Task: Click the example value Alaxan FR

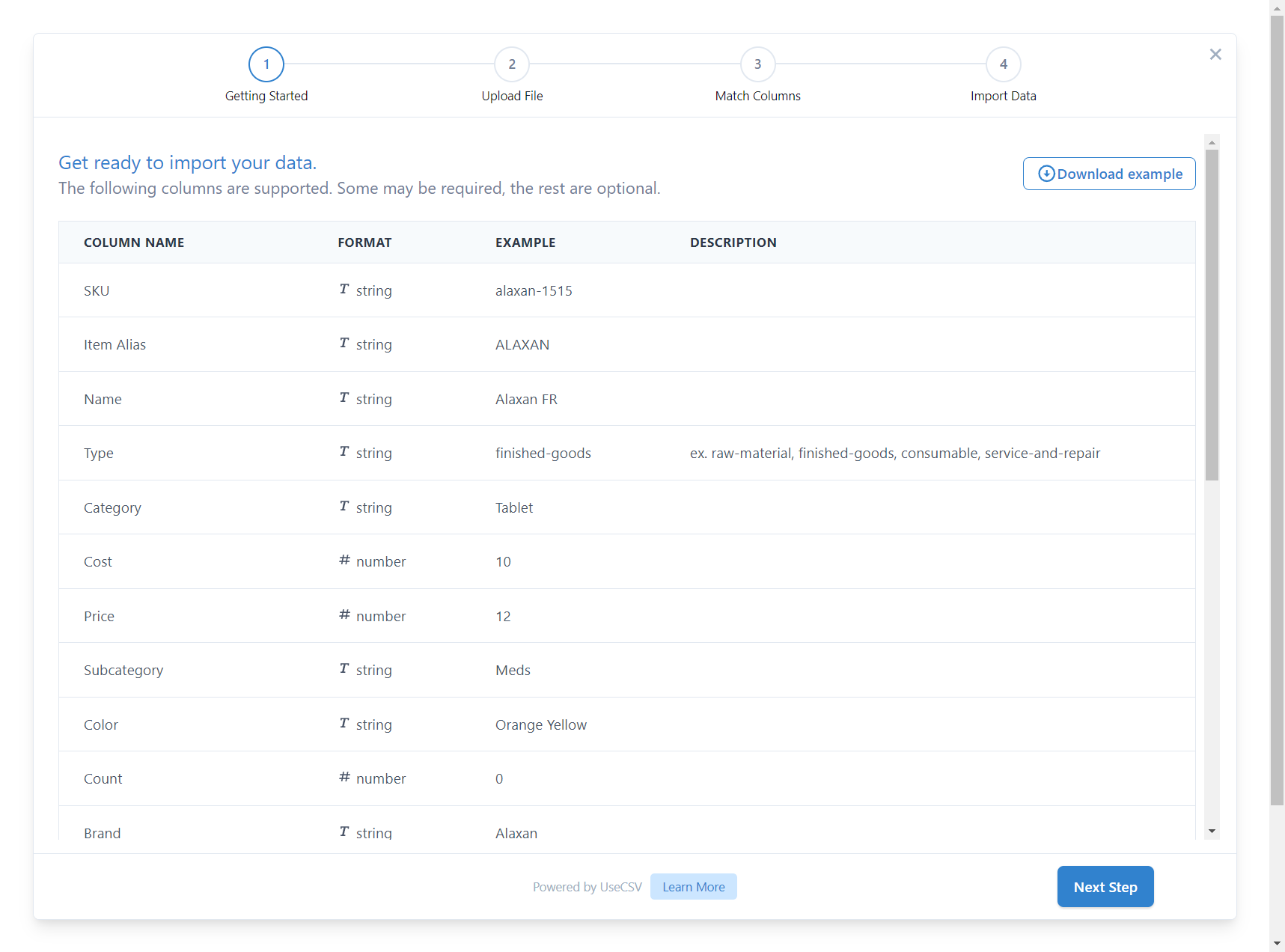Action: 526,399
